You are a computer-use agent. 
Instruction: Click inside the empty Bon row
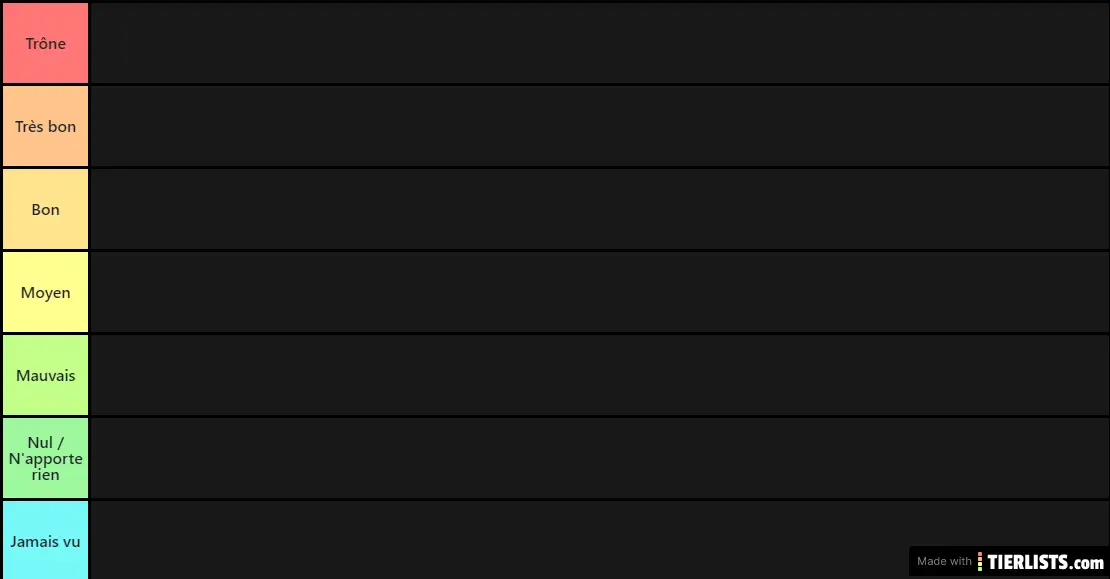[598, 209]
